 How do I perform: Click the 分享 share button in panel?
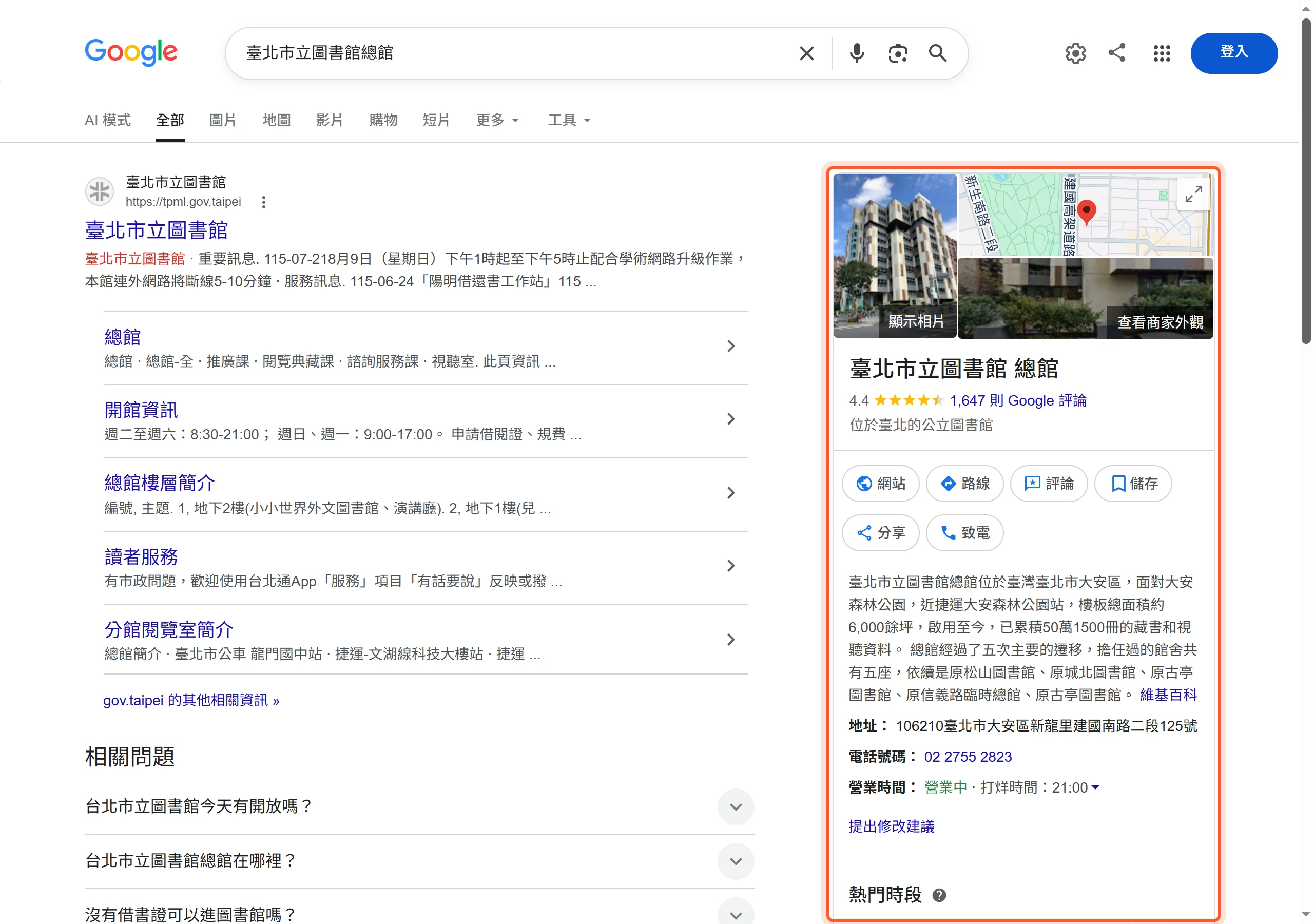point(881,533)
